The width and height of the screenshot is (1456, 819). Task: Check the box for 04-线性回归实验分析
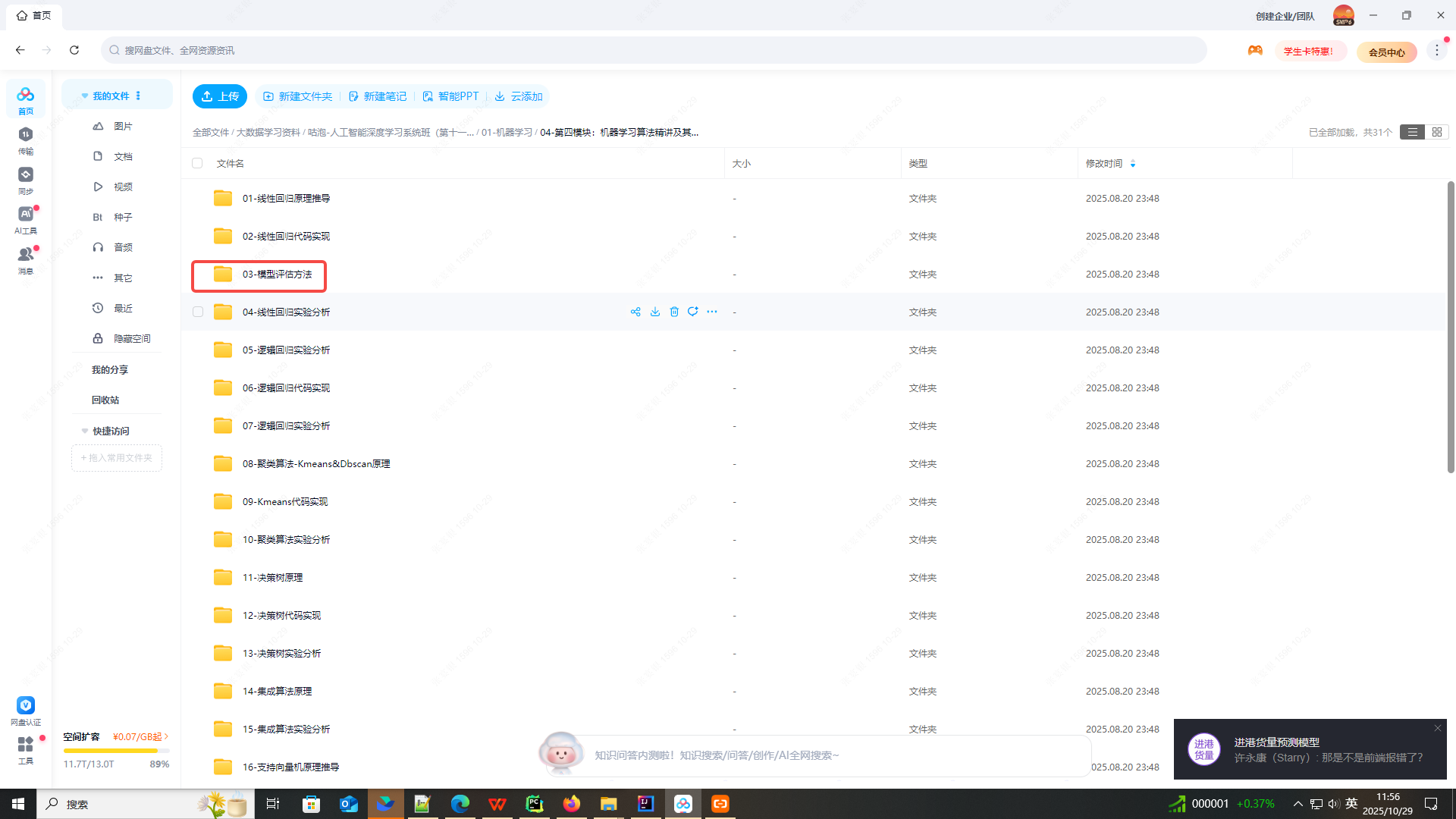(x=198, y=312)
